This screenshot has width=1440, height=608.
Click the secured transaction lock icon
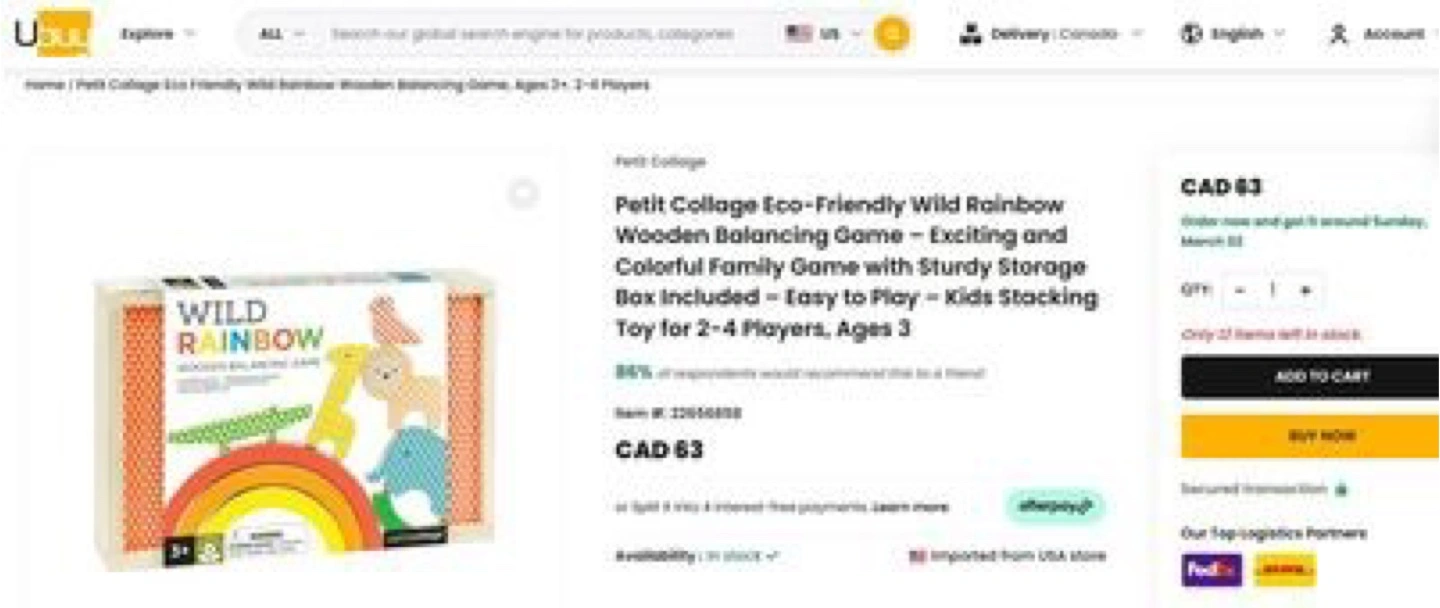[x=1341, y=490]
